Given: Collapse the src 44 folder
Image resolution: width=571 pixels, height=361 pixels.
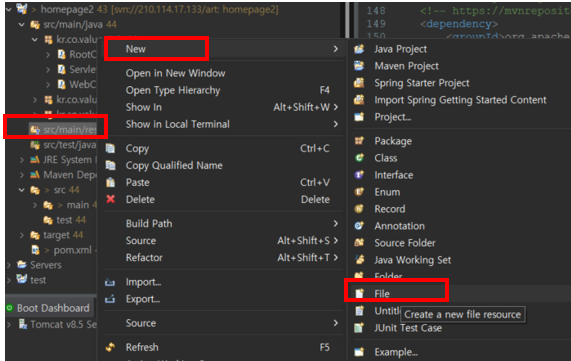Looking at the screenshot, I should [21, 190].
